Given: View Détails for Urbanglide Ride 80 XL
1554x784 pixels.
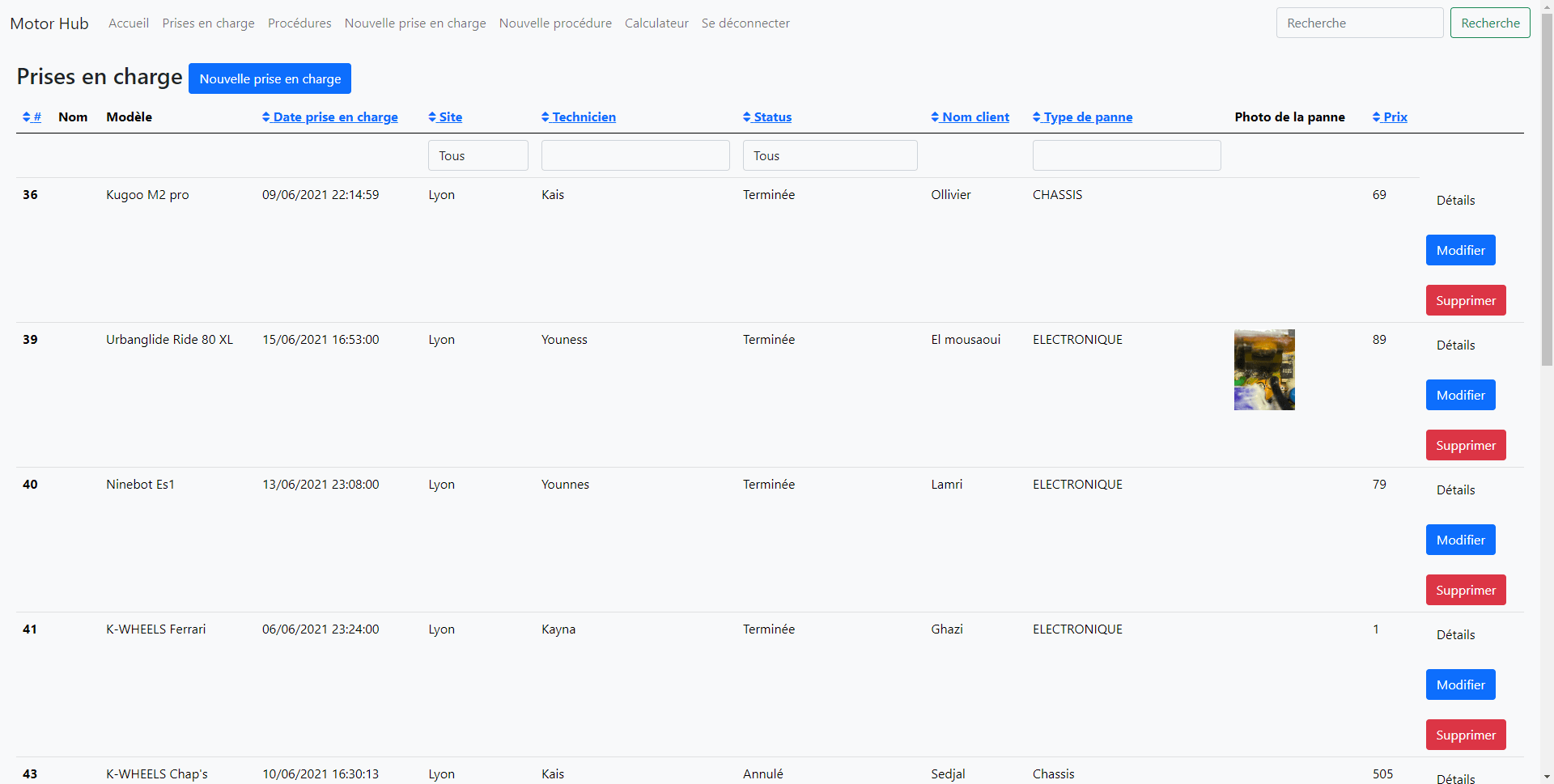Looking at the screenshot, I should click(x=1455, y=345).
